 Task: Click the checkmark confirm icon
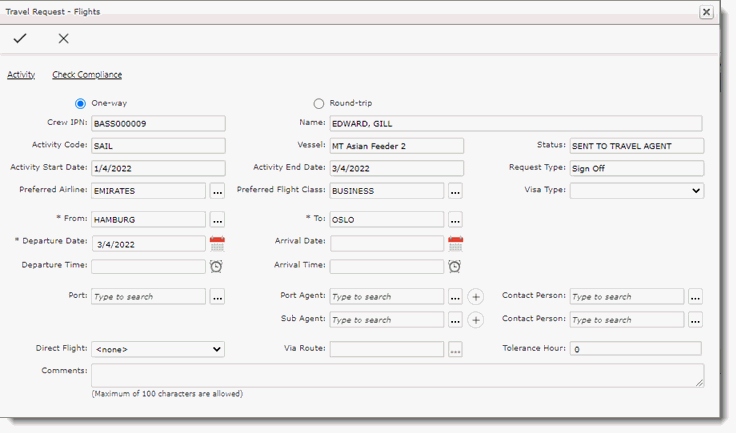click(20, 38)
